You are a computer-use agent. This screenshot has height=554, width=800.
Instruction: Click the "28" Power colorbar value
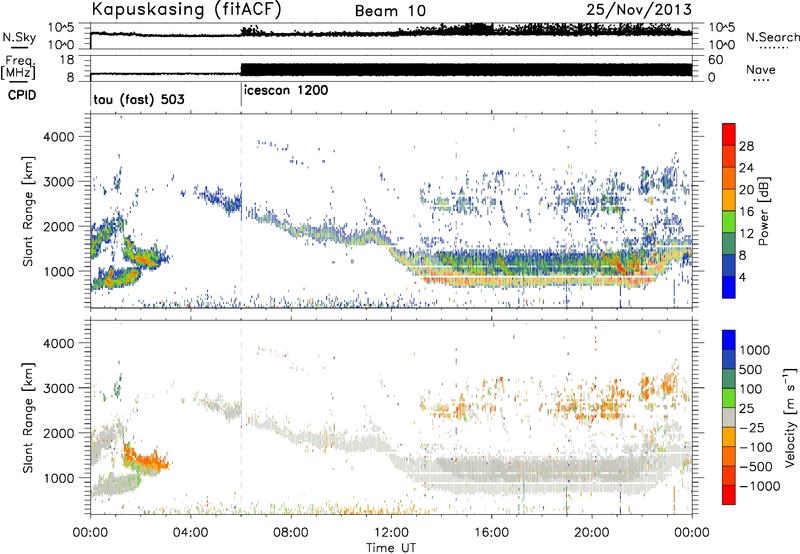pyautogui.click(x=746, y=146)
